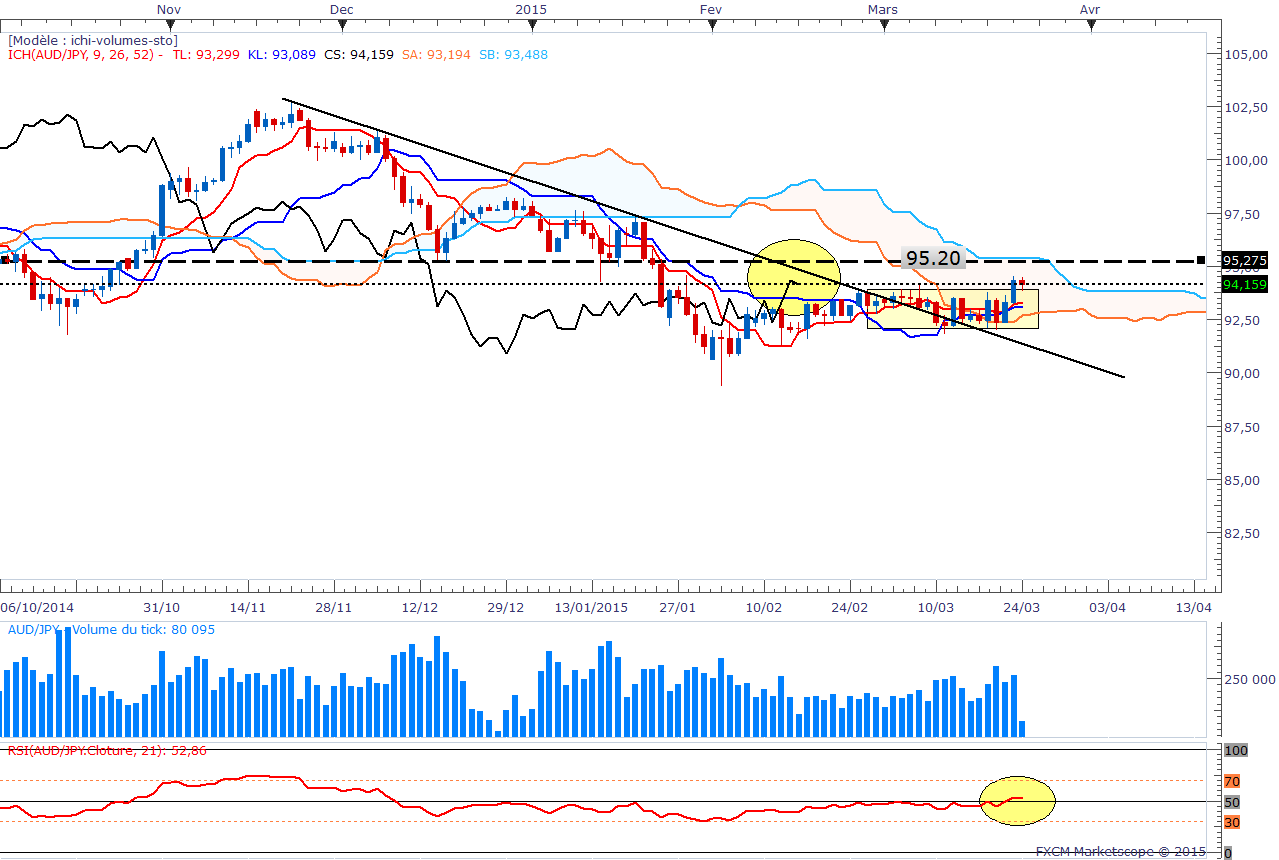
Task: Click the black 95,275 price axis tag
Action: point(1244,261)
